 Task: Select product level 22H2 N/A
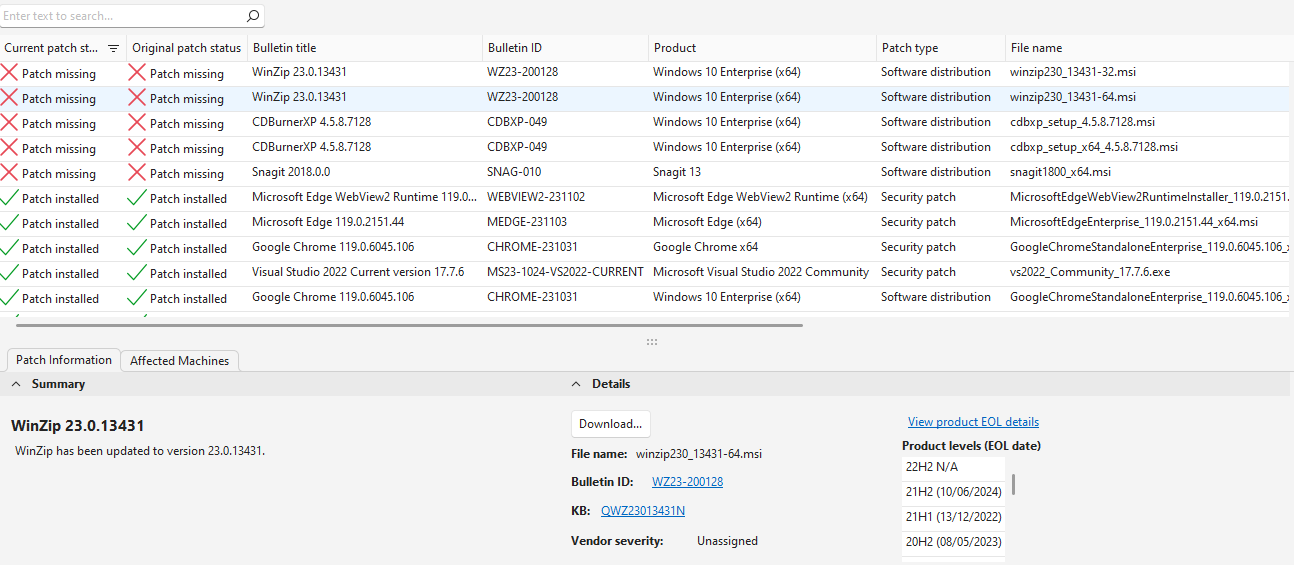(x=953, y=466)
